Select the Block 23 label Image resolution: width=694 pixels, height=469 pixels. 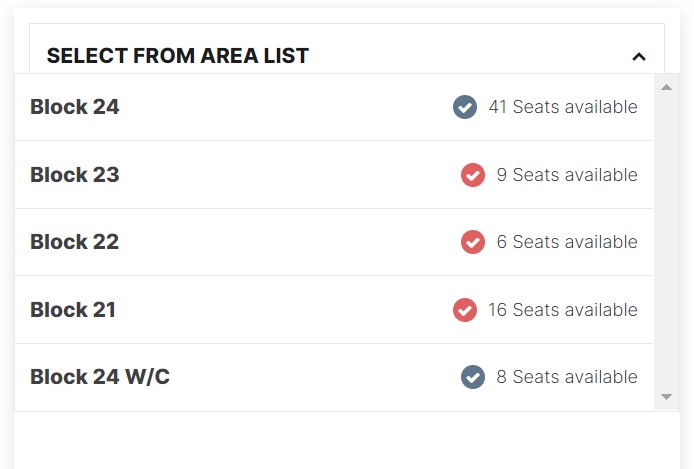[x=75, y=175]
